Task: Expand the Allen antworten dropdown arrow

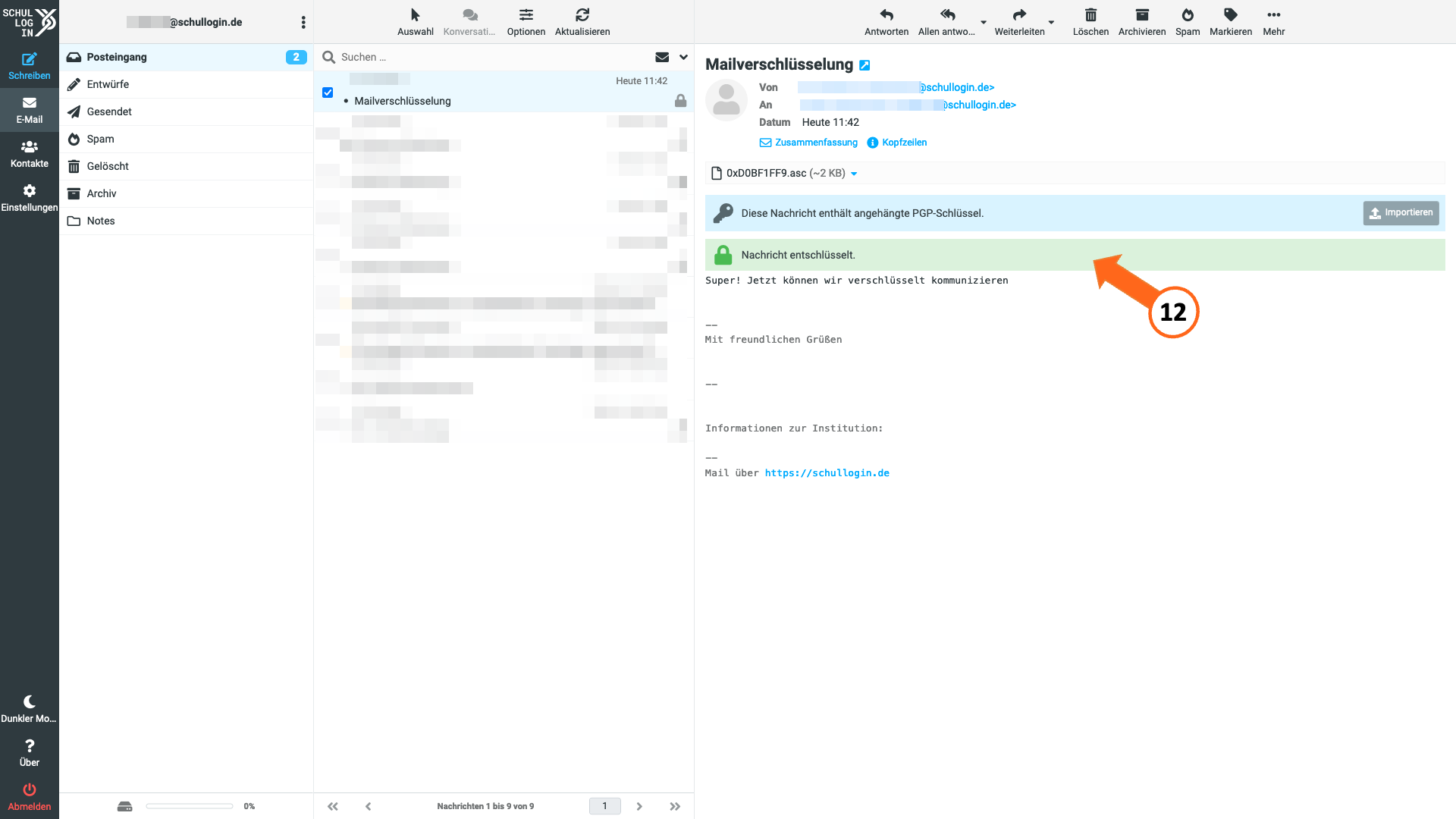Action: tap(984, 22)
